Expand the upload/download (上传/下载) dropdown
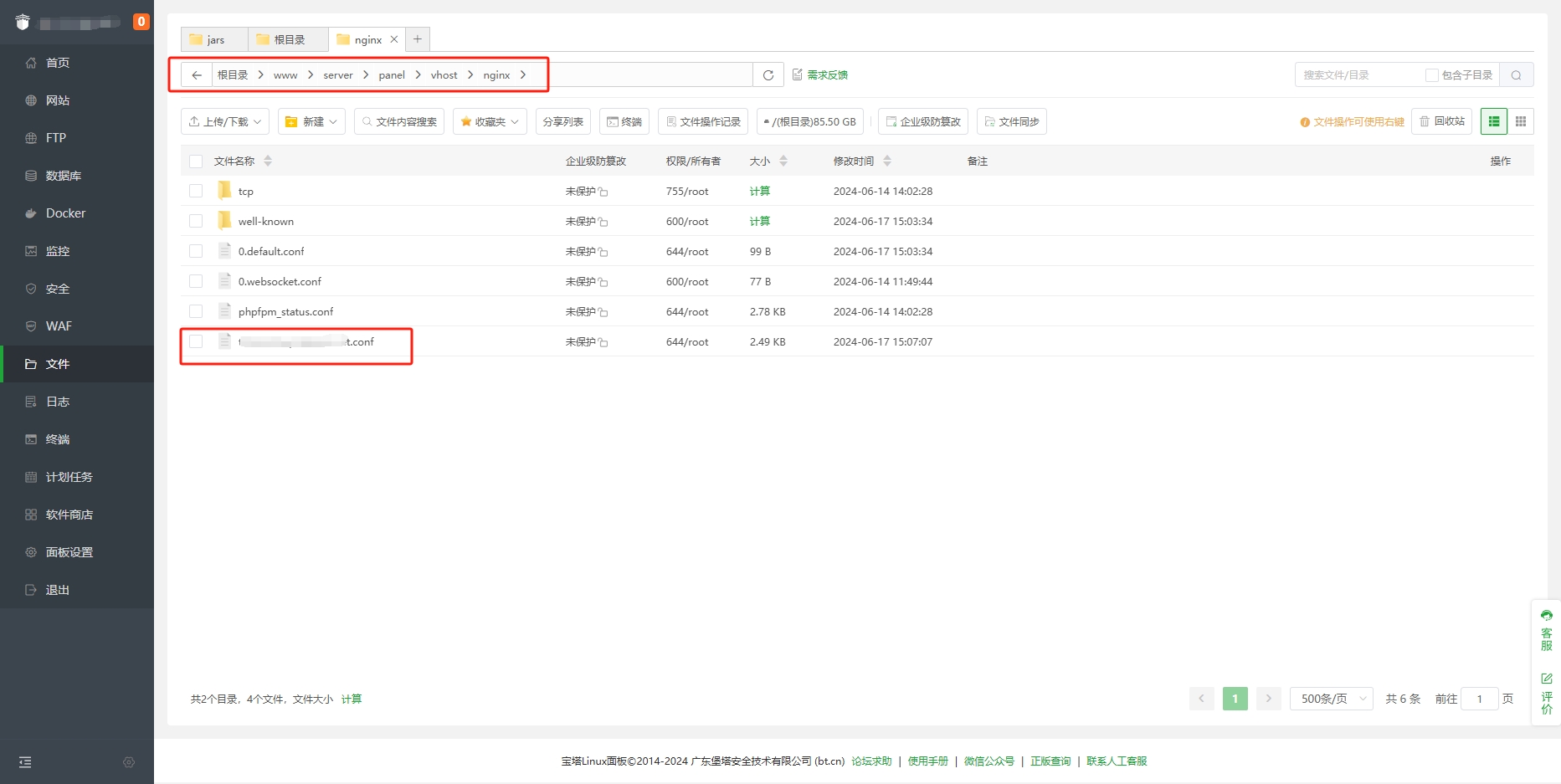 click(225, 121)
